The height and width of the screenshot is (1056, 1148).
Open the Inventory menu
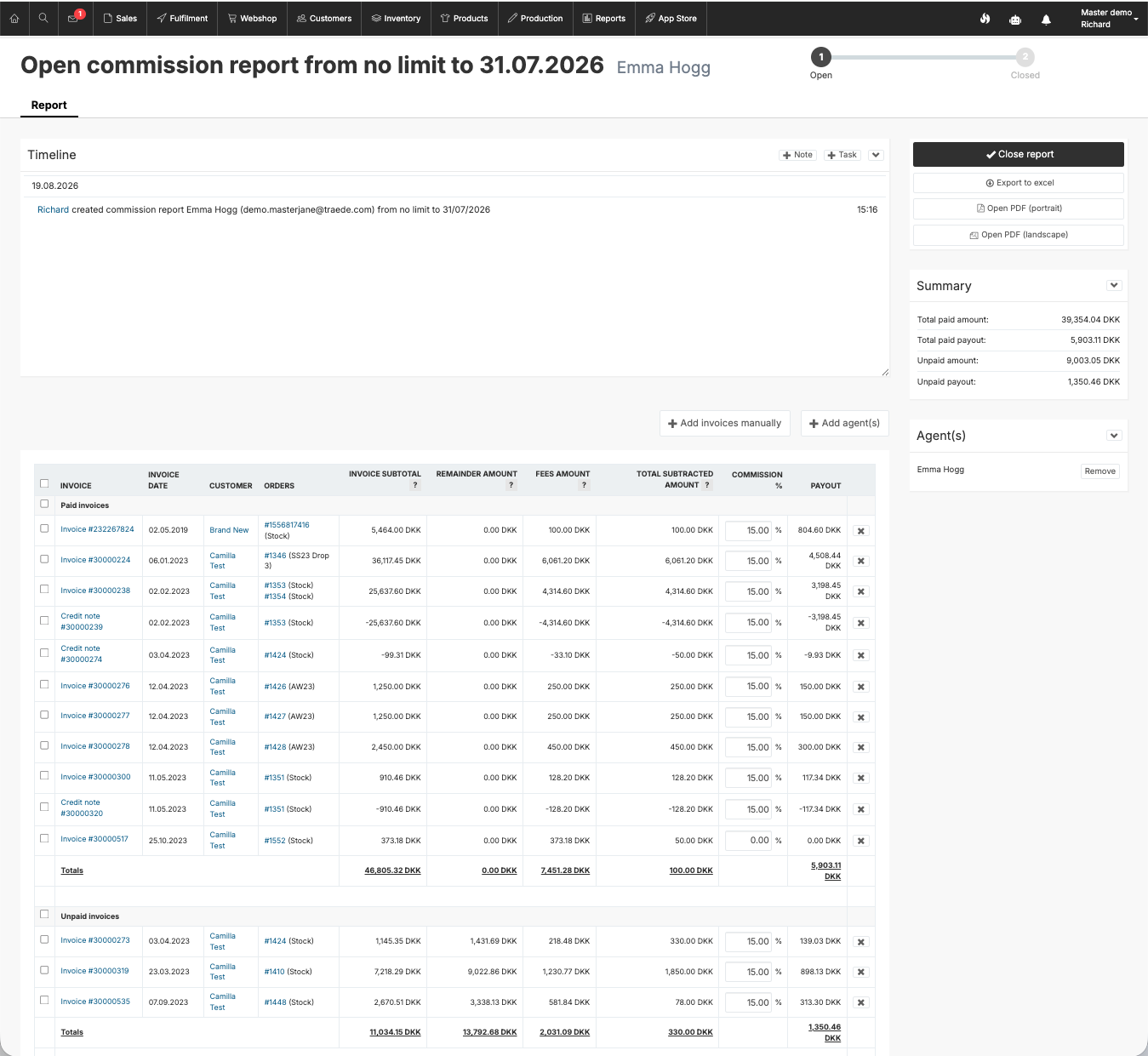click(396, 18)
